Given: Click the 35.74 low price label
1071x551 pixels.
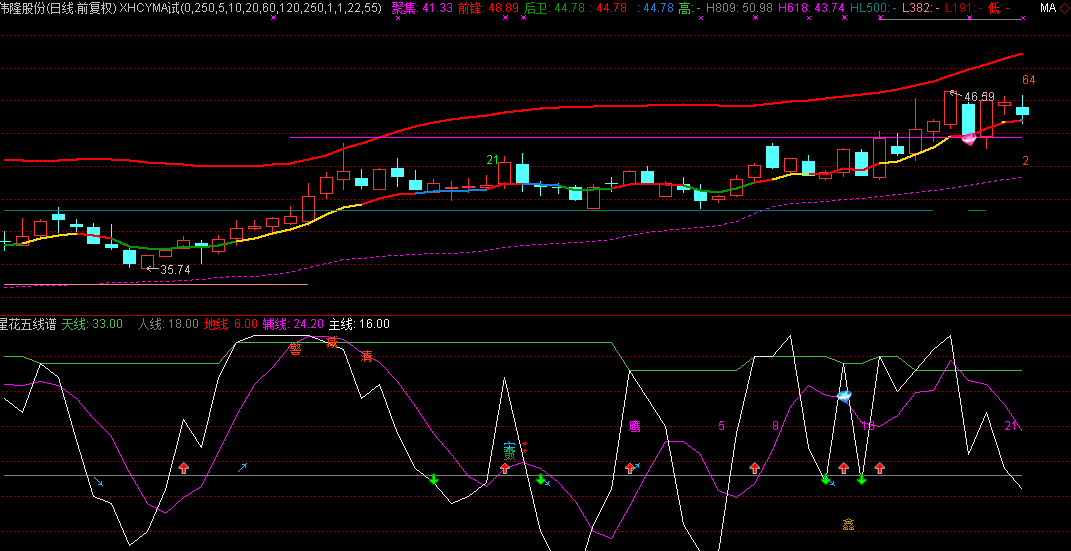Looking at the screenshot, I should (x=174, y=269).
